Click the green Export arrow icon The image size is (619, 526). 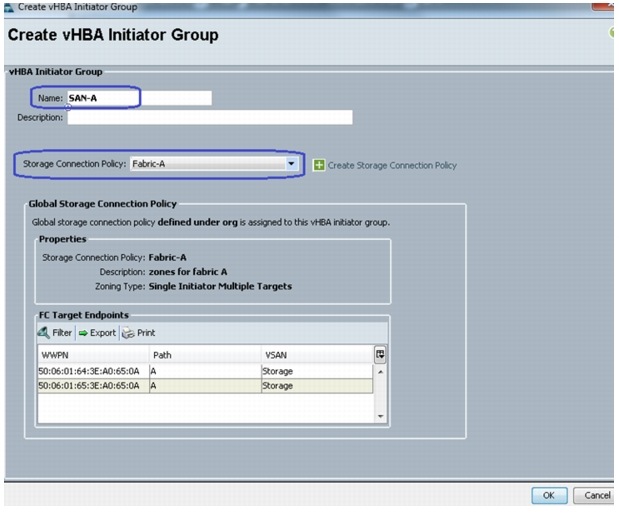83,333
